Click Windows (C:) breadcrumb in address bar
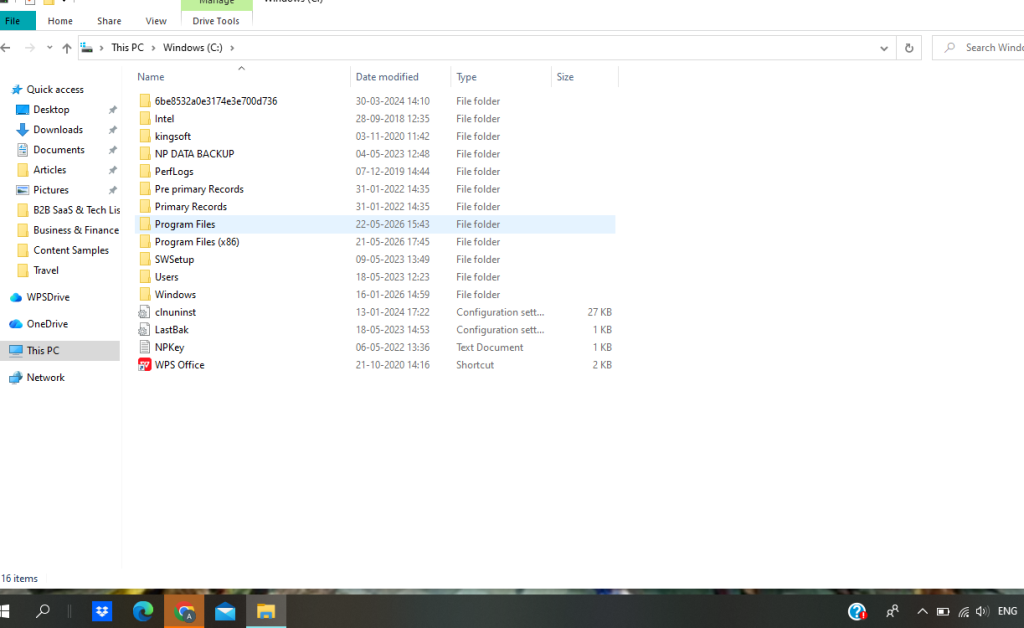Image resolution: width=1024 pixels, height=628 pixels. coord(193,48)
